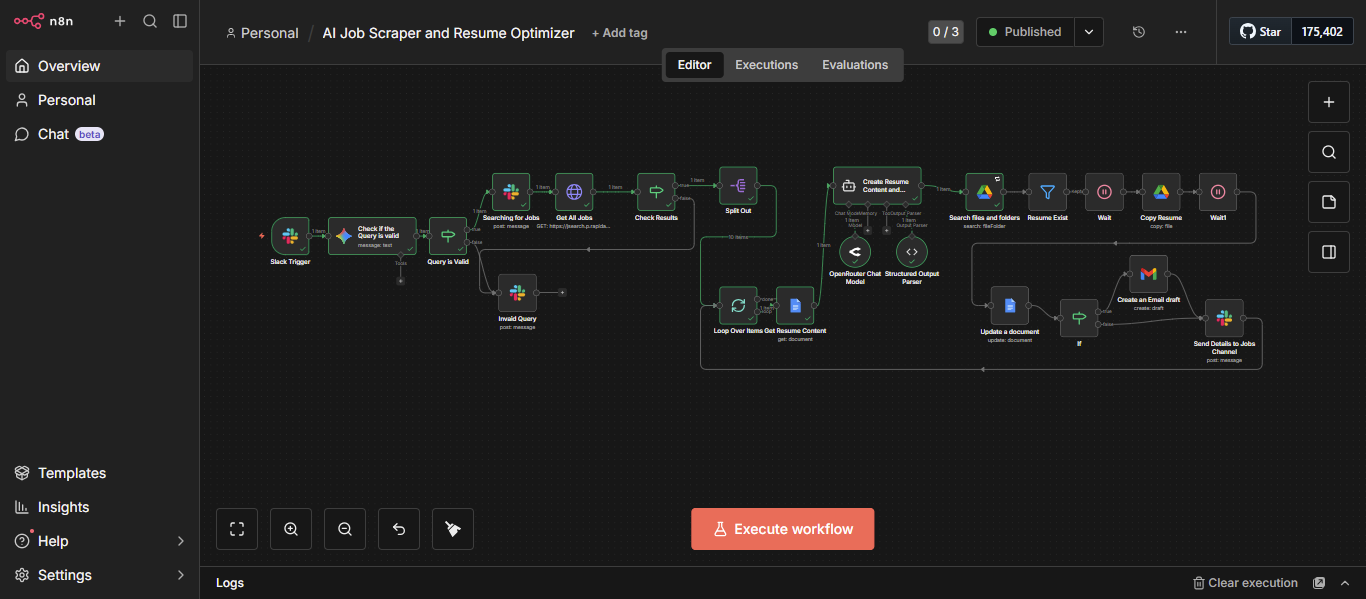Open the workflow more options menu
The height and width of the screenshot is (599, 1366).
[1181, 32]
